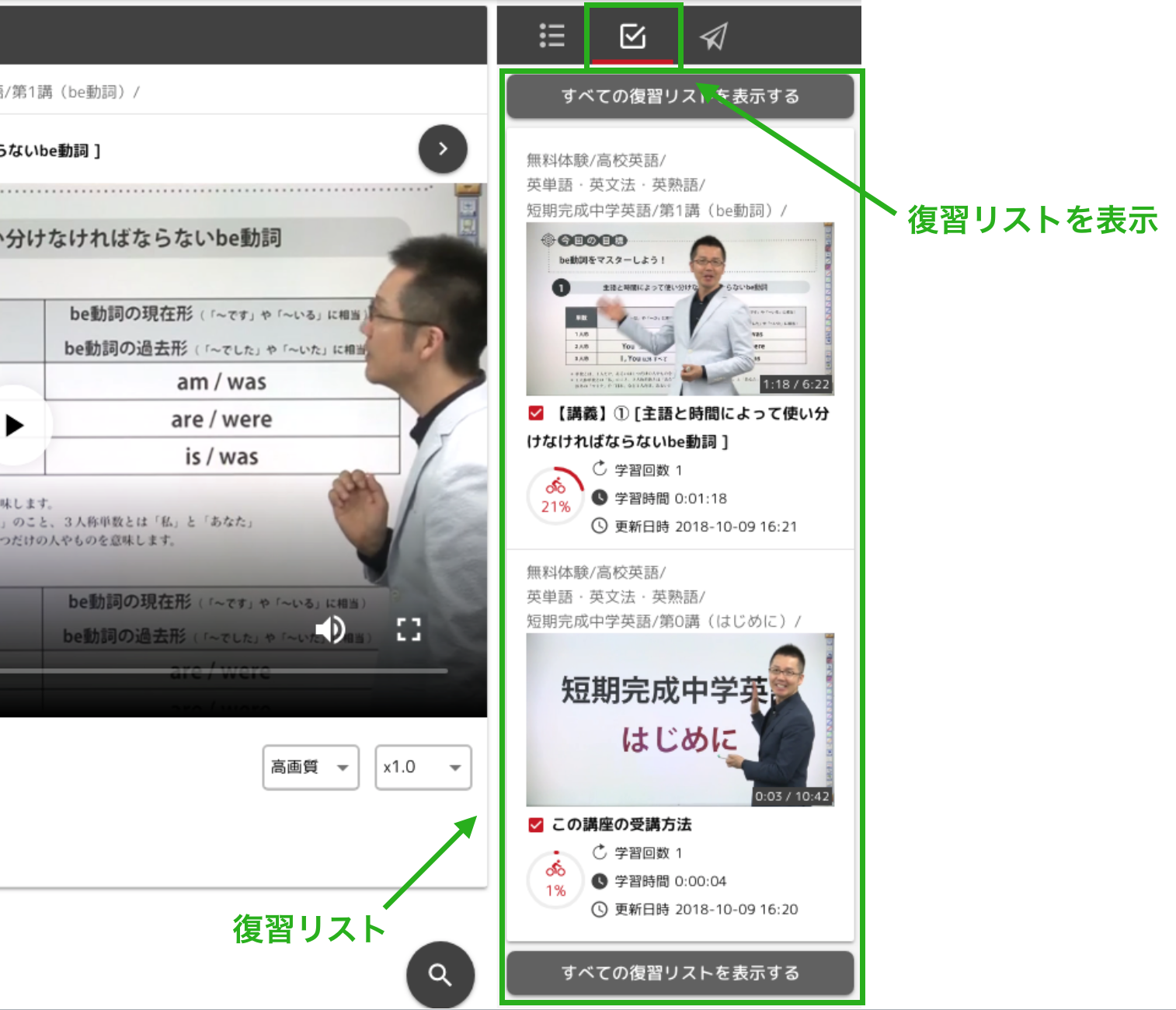1176x1010 pixels.
Task: Click top すべての復習リストを表示する button
Action: tap(680, 96)
